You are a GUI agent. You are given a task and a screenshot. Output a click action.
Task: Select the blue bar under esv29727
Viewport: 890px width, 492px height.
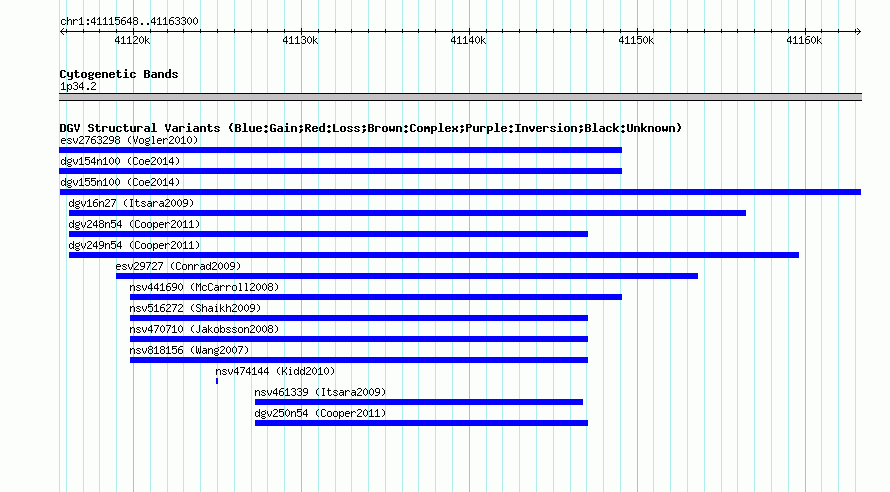[406, 276]
